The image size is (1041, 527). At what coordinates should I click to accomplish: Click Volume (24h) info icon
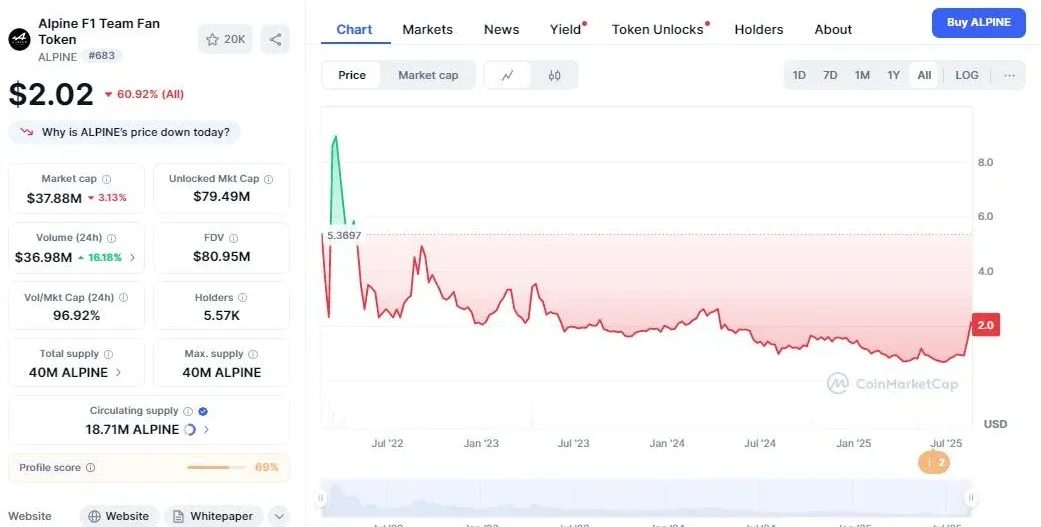point(112,238)
